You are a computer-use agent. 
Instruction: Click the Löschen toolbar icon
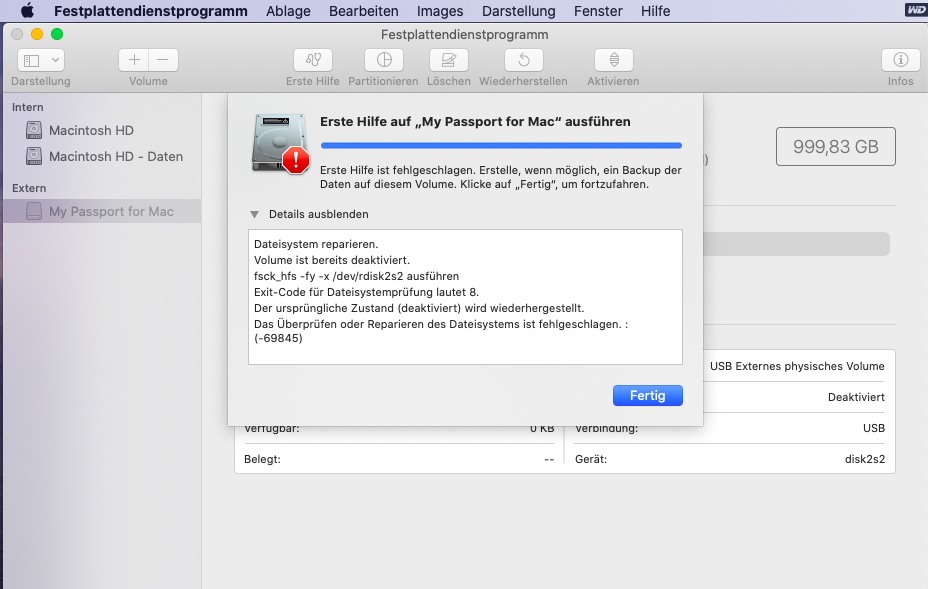tap(449, 60)
